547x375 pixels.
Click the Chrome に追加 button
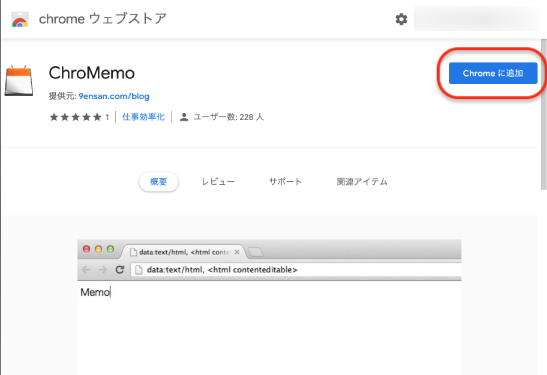[493, 73]
